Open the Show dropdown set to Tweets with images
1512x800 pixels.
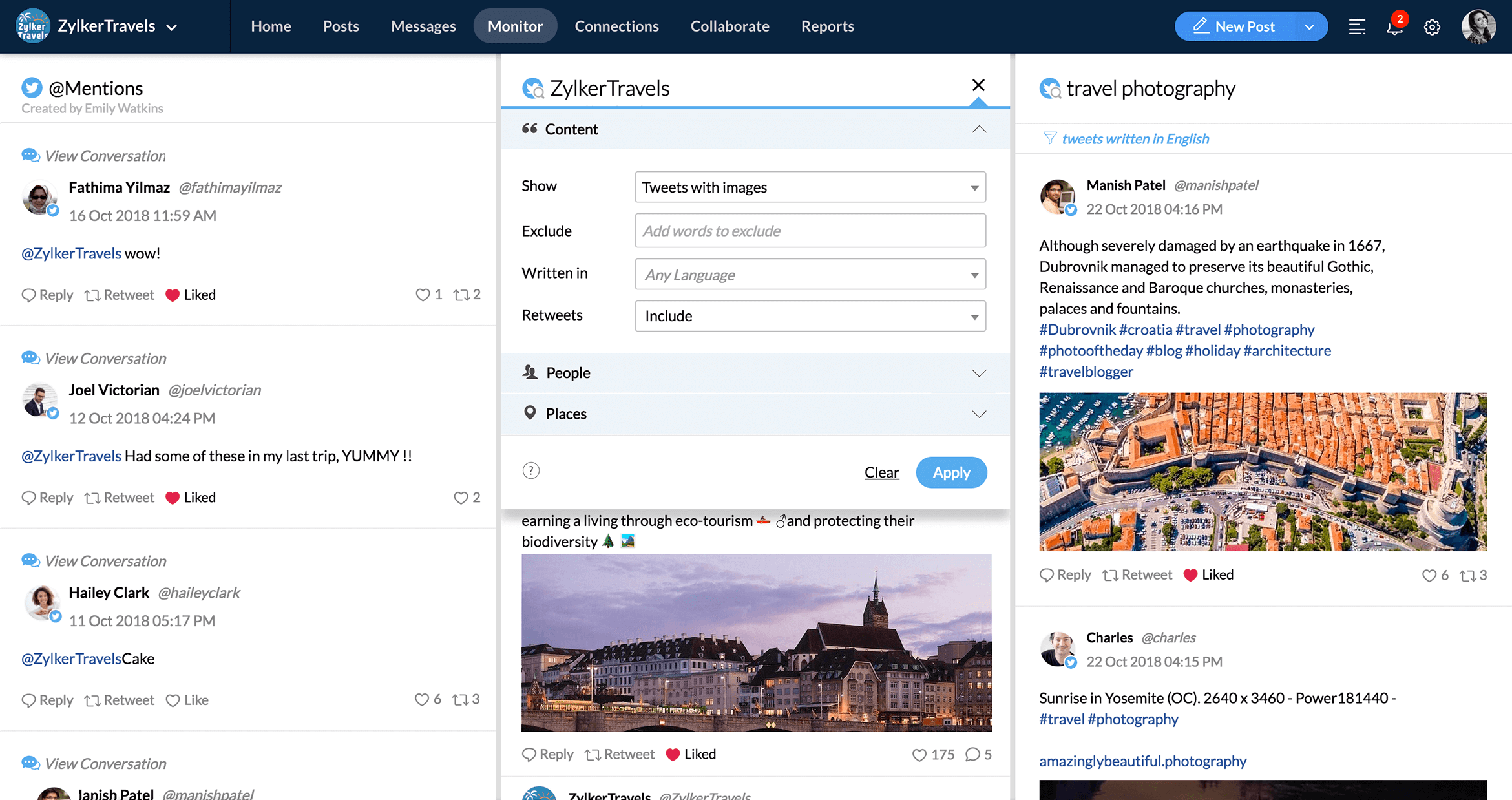tap(810, 187)
